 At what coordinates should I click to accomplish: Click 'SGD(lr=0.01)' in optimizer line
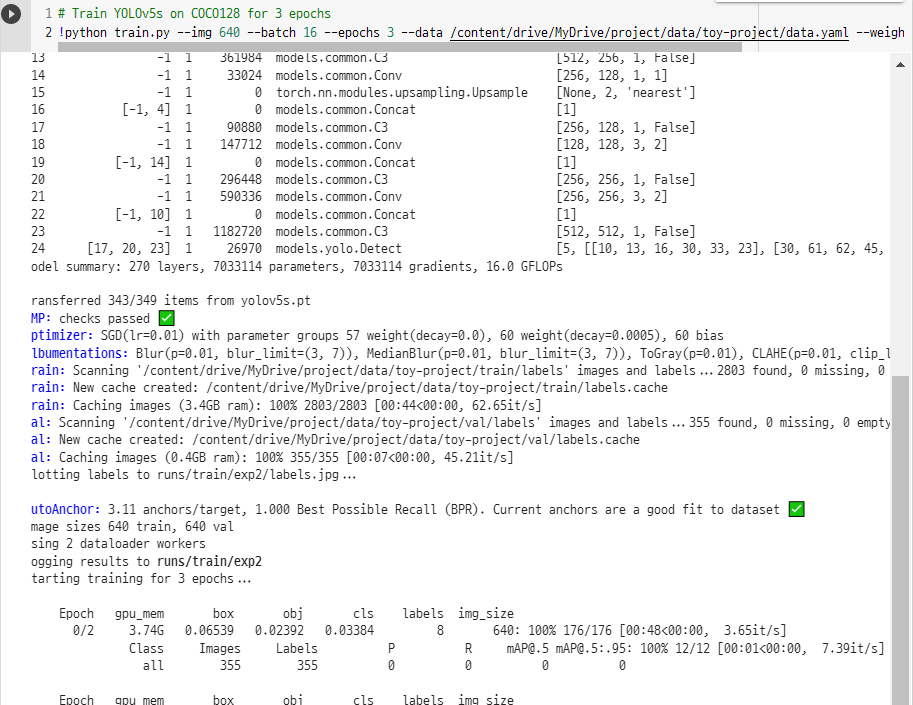pyautogui.click(x=143, y=336)
